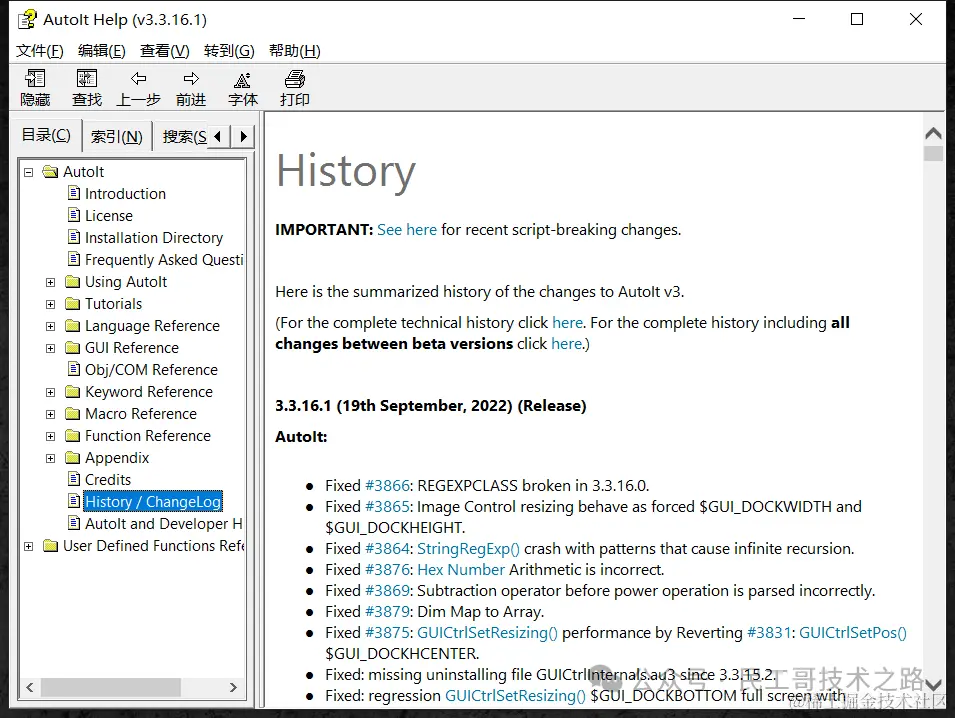The height and width of the screenshot is (718, 955).
Task: Expand the User Defined Functions Reference node
Action: pyautogui.click(x=29, y=546)
